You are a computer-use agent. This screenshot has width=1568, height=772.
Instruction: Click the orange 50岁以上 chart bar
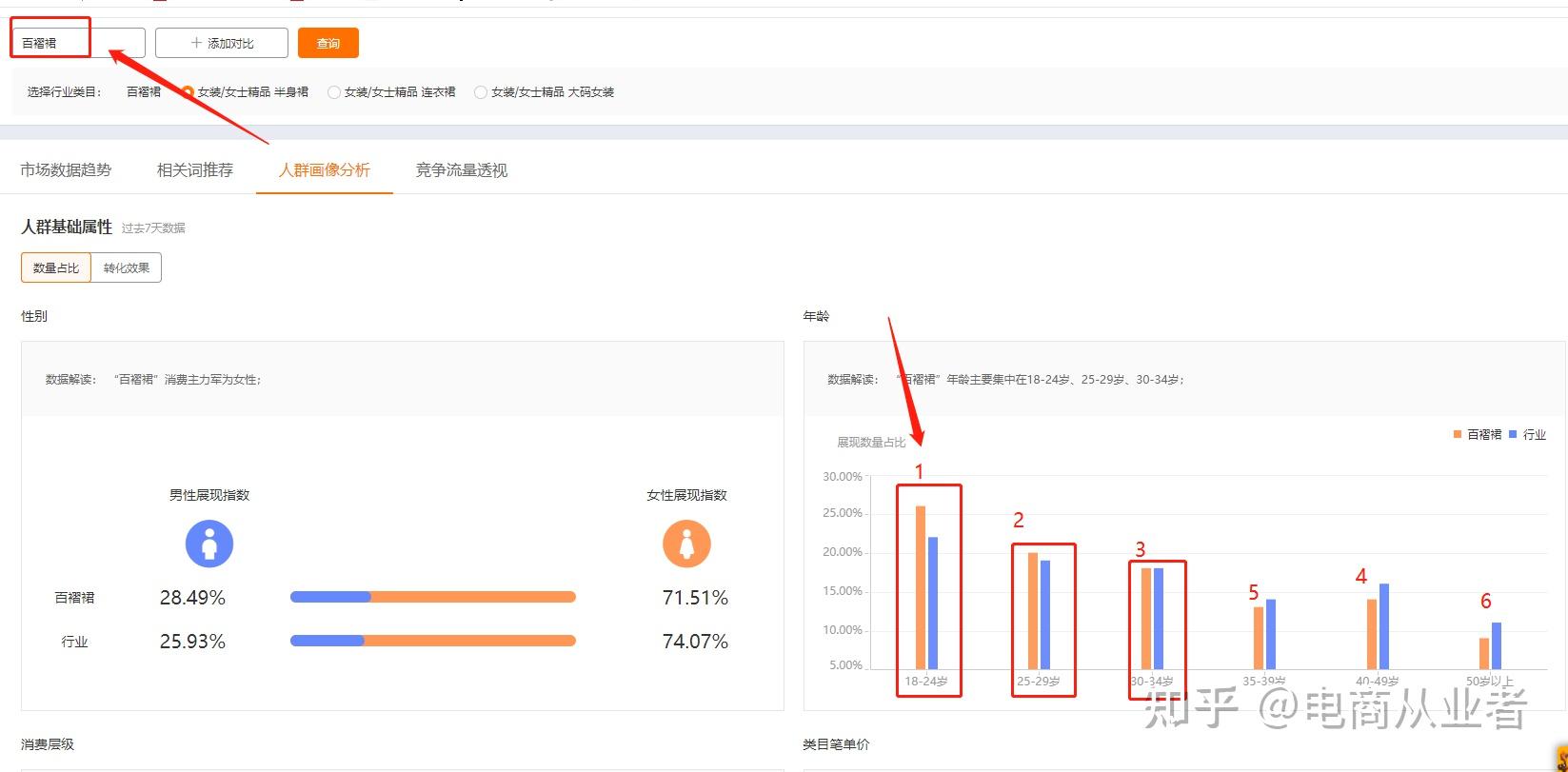coord(1484,653)
